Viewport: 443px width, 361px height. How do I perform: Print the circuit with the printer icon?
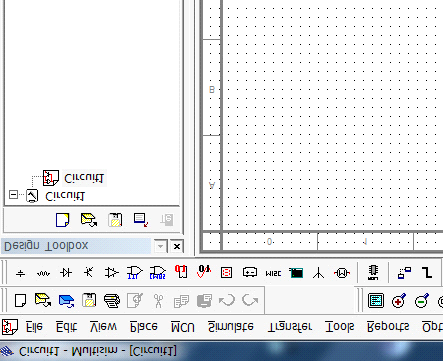click(112, 301)
